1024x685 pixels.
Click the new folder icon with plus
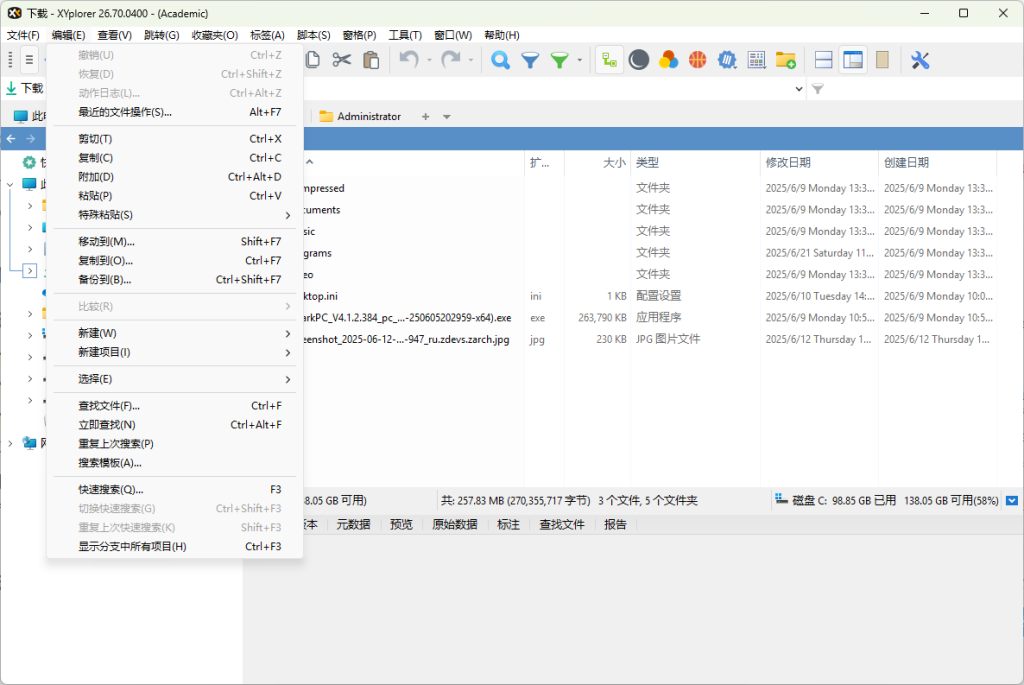(785, 60)
